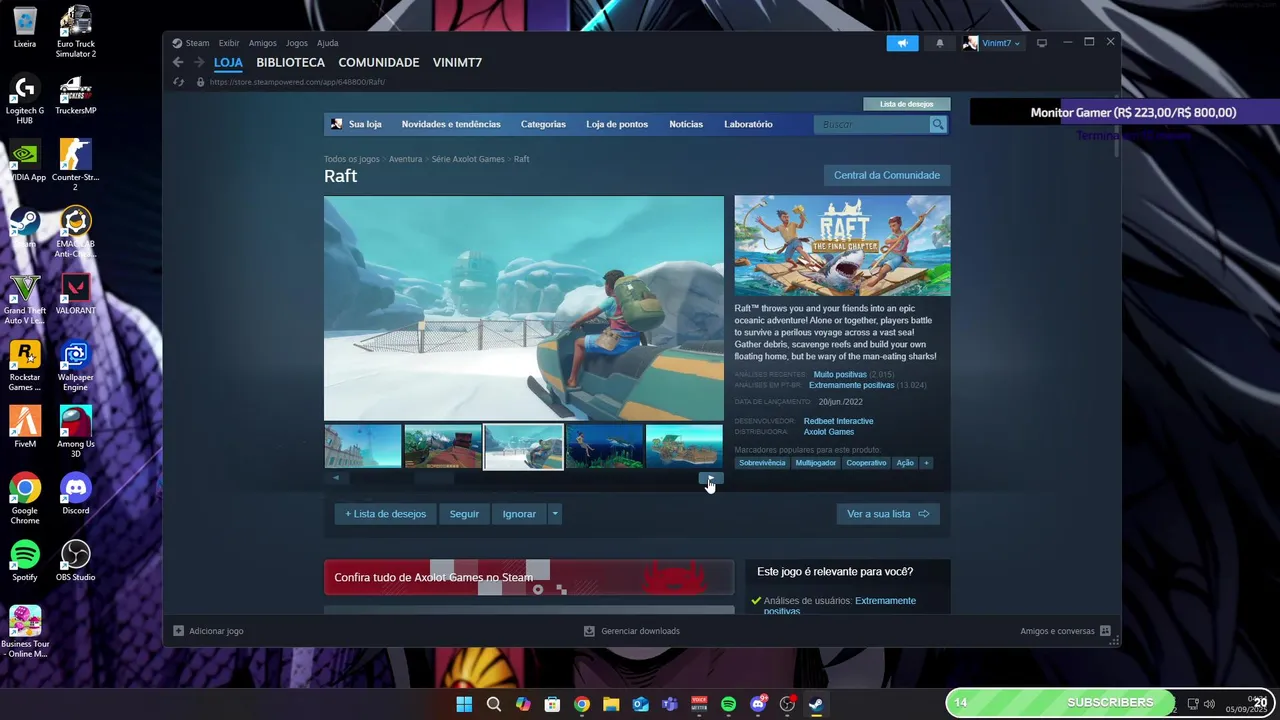Open FiveM desktop shortcut
1280x720 pixels.
point(25,428)
